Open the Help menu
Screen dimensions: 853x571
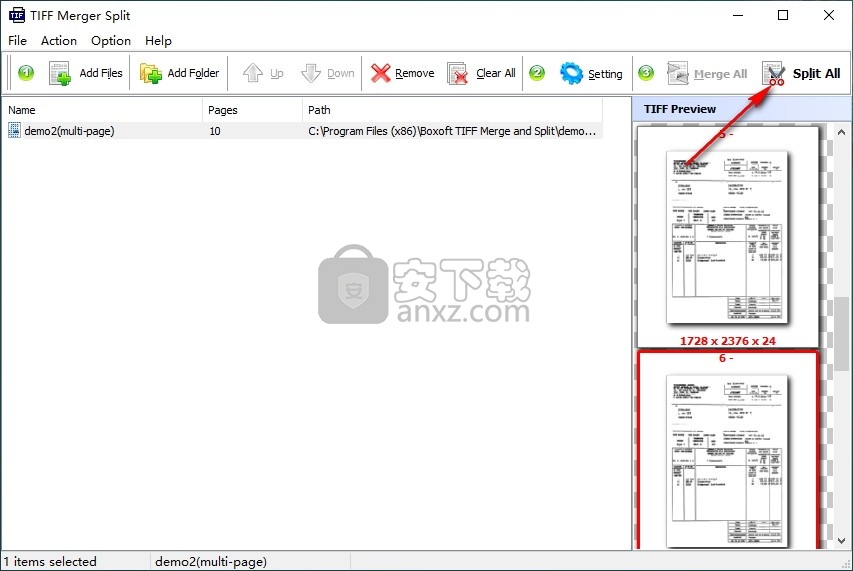[x=158, y=41]
